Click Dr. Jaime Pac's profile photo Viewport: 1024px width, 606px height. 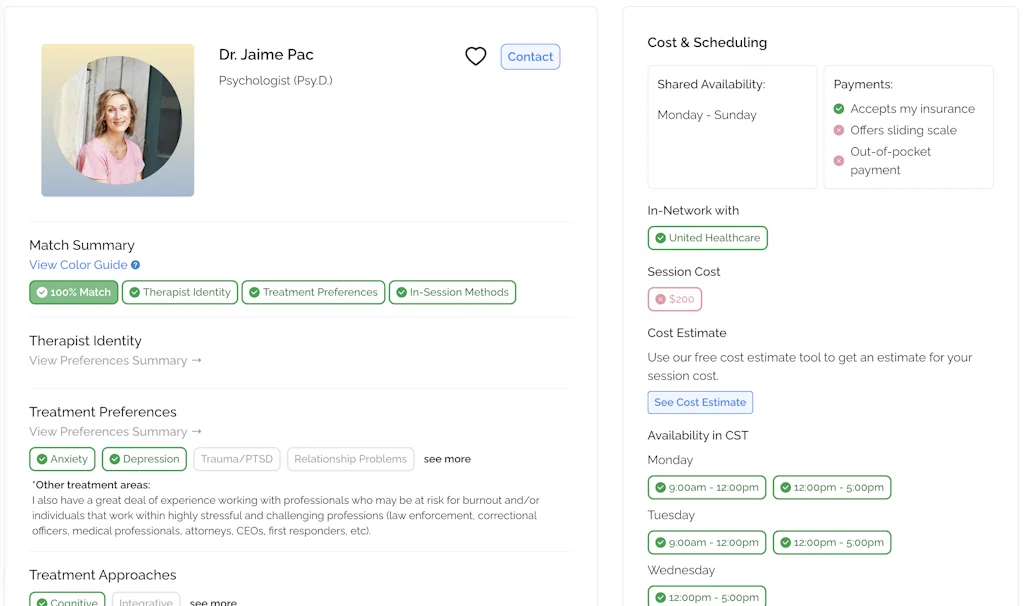click(118, 120)
